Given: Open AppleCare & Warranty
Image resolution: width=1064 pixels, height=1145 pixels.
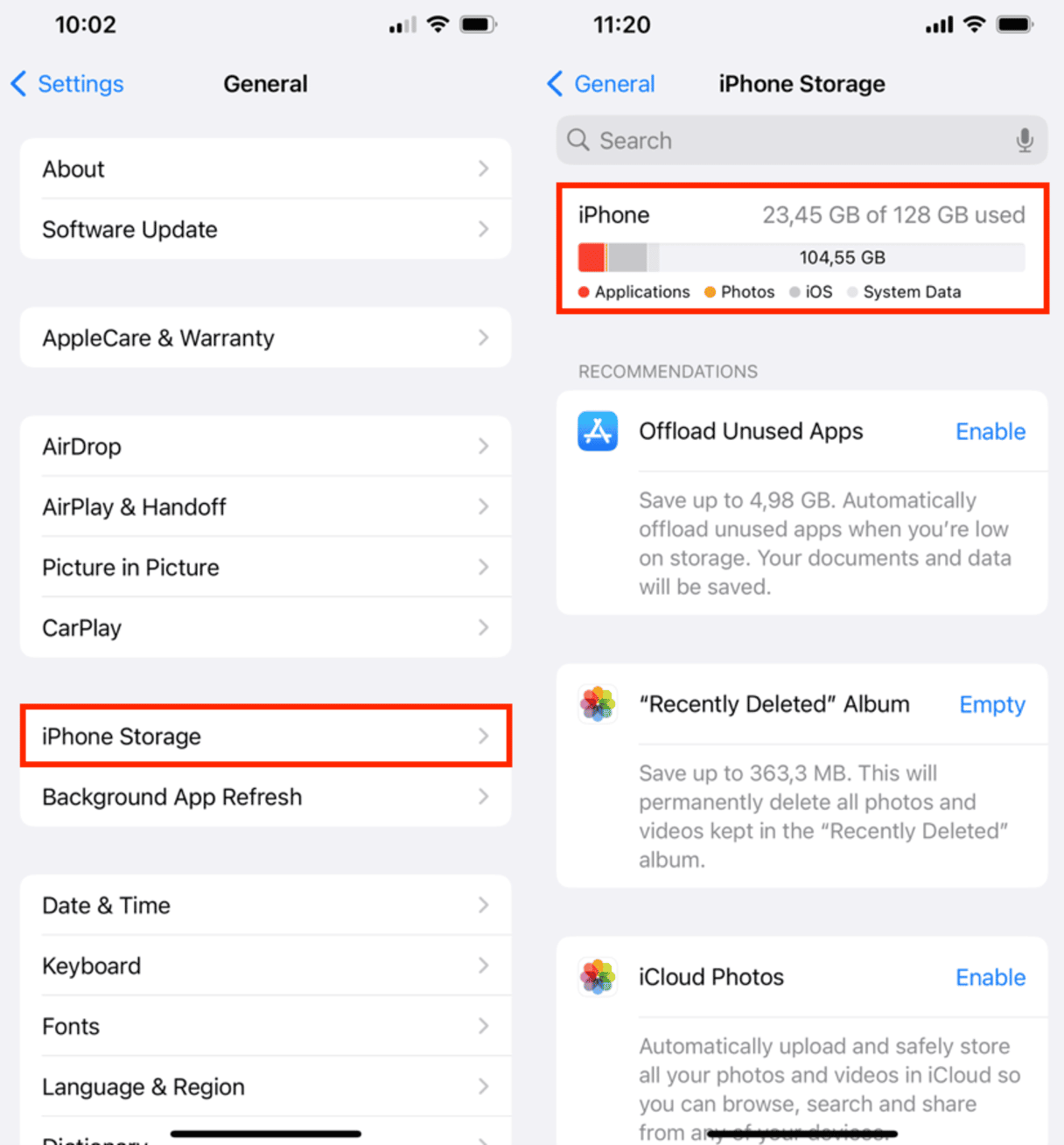Looking at the screenshot, I should click(266, 338).
